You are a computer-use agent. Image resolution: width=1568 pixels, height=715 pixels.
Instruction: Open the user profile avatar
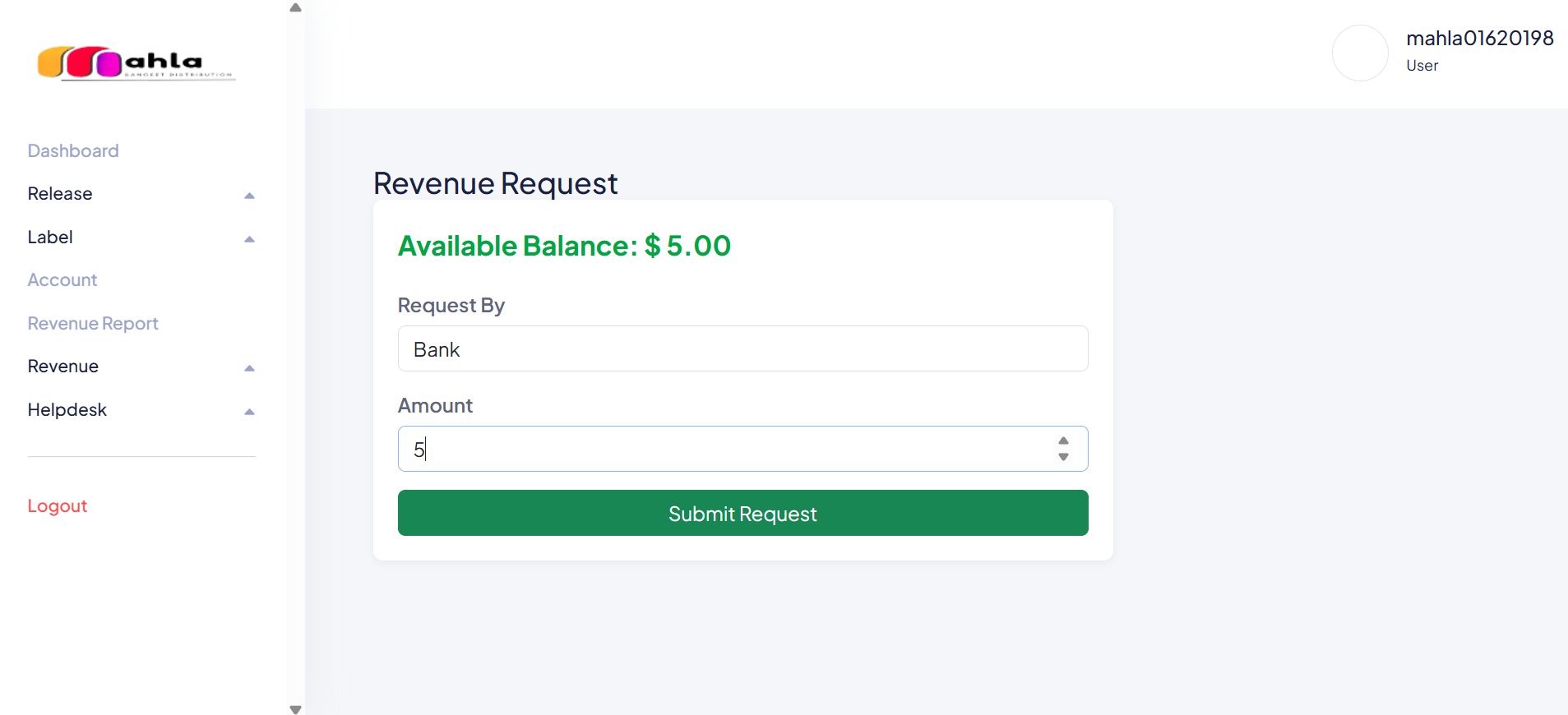point(1358,53)
